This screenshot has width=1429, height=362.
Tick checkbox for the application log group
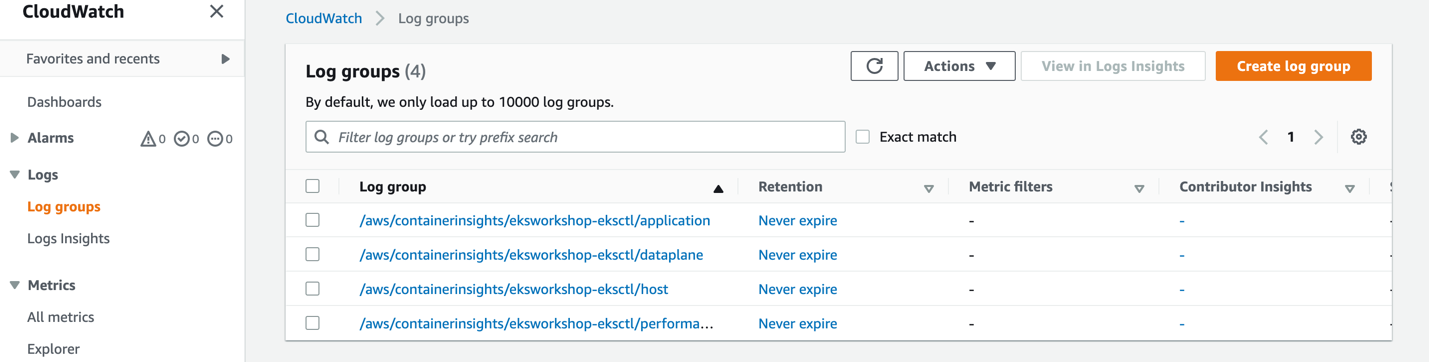tap(313, 220)
